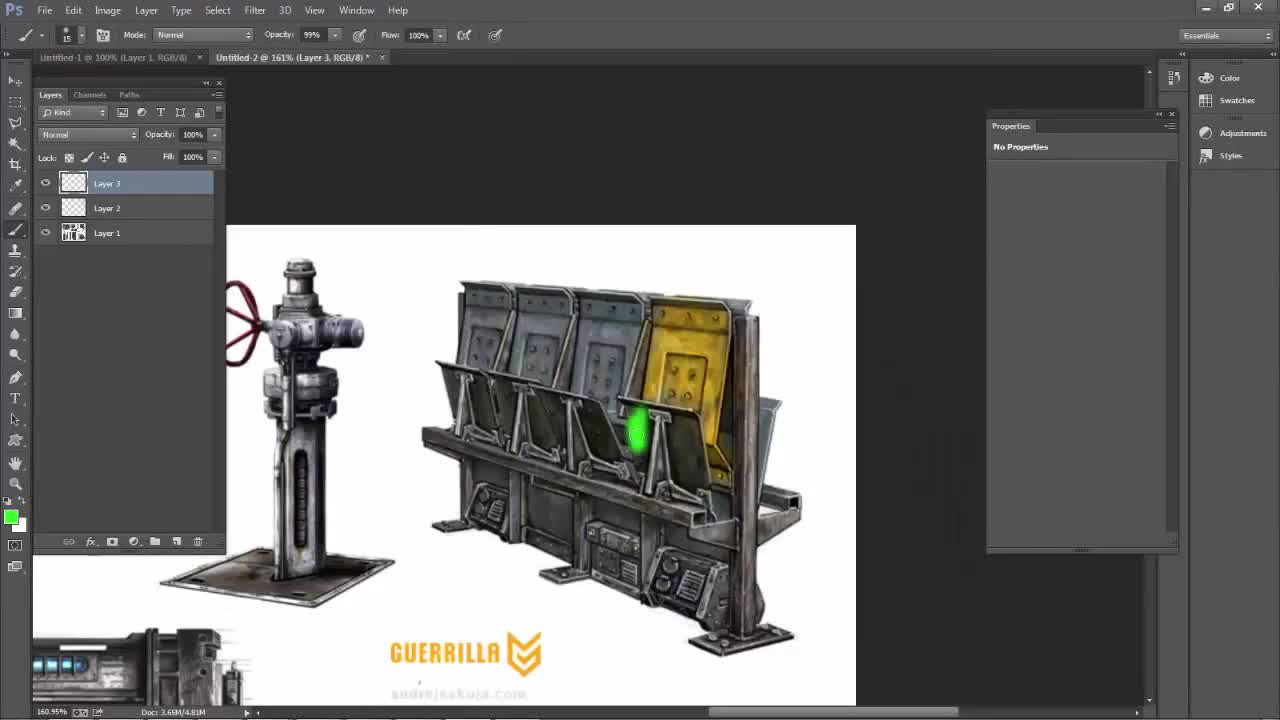Add a layer style via fx icon

pyautogui.click(x=90, y=542)
